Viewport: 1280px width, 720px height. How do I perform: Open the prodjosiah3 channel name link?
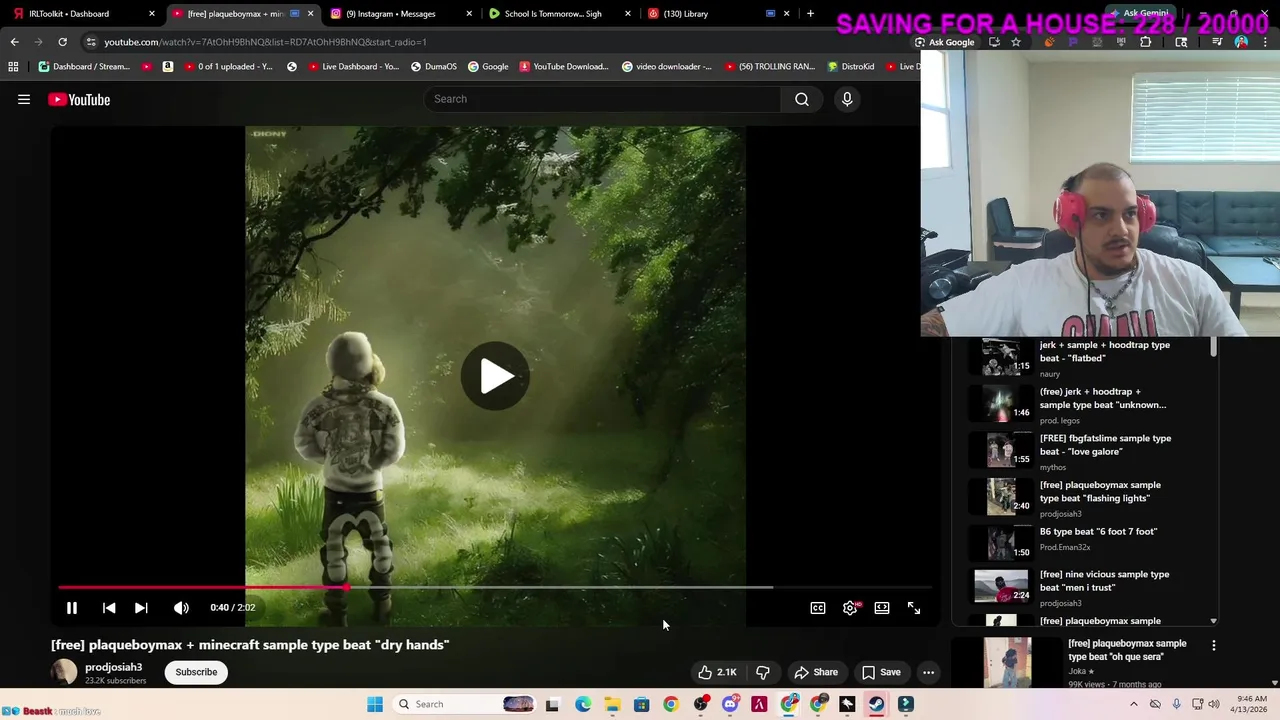[x=113, y=667]
